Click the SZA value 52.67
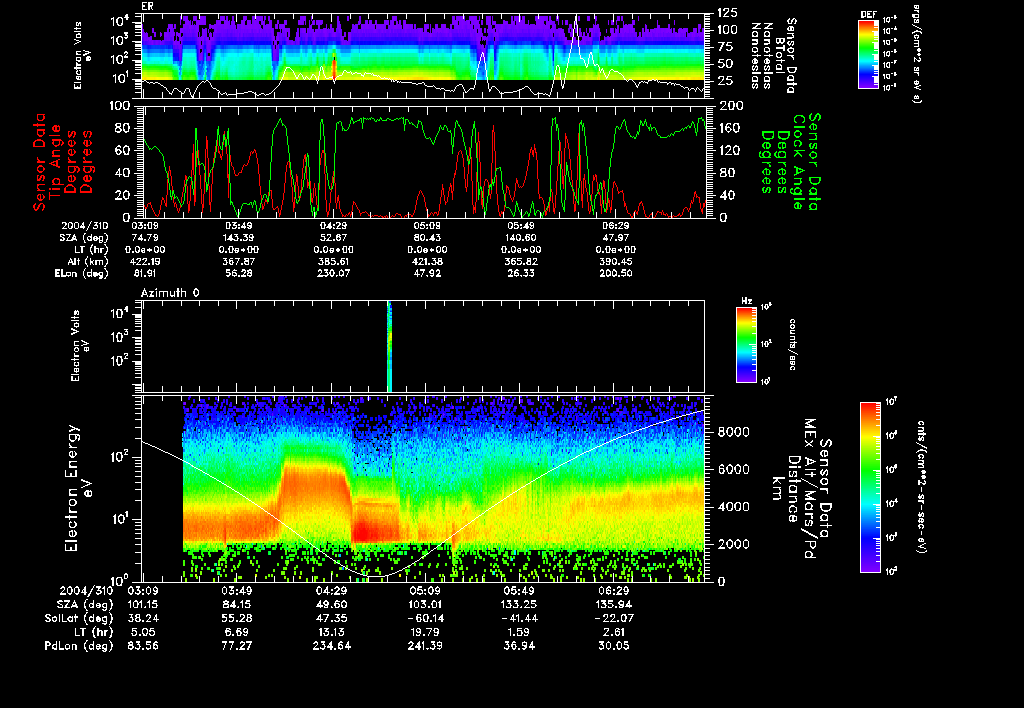 332,238
